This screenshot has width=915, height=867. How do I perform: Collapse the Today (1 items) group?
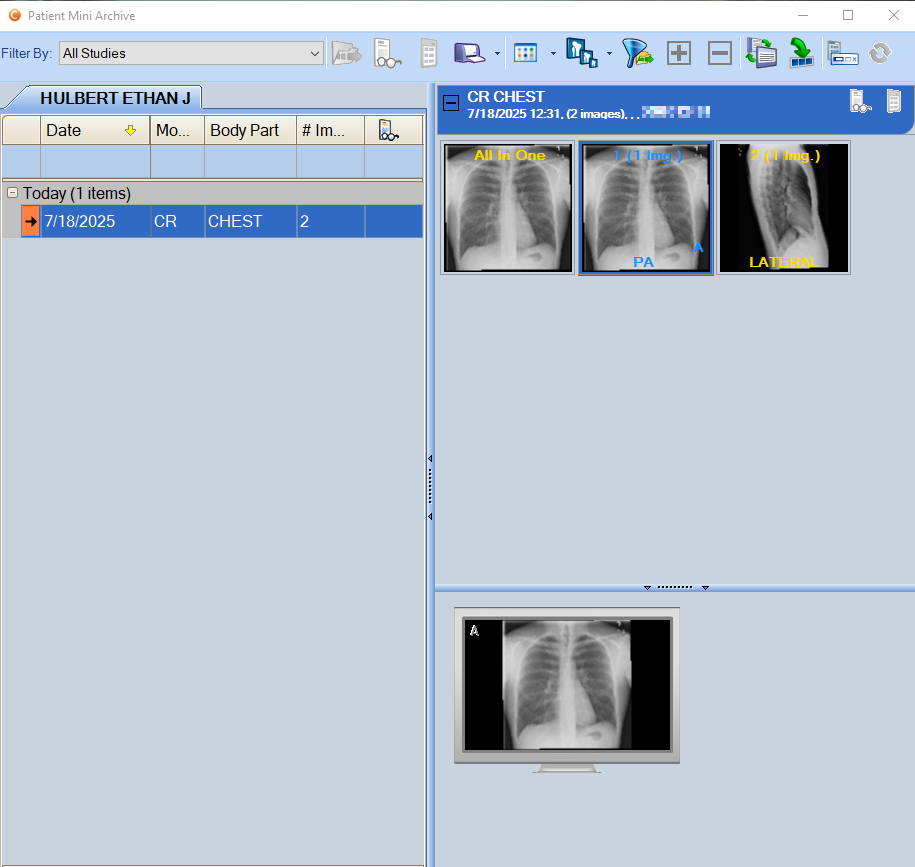(x=12, y=193)
